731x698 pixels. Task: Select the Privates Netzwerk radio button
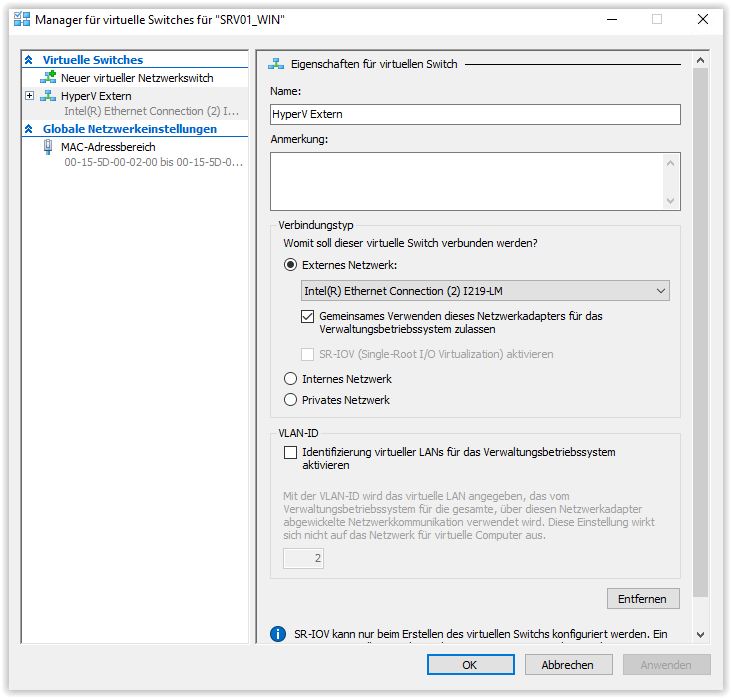(290, 400)
